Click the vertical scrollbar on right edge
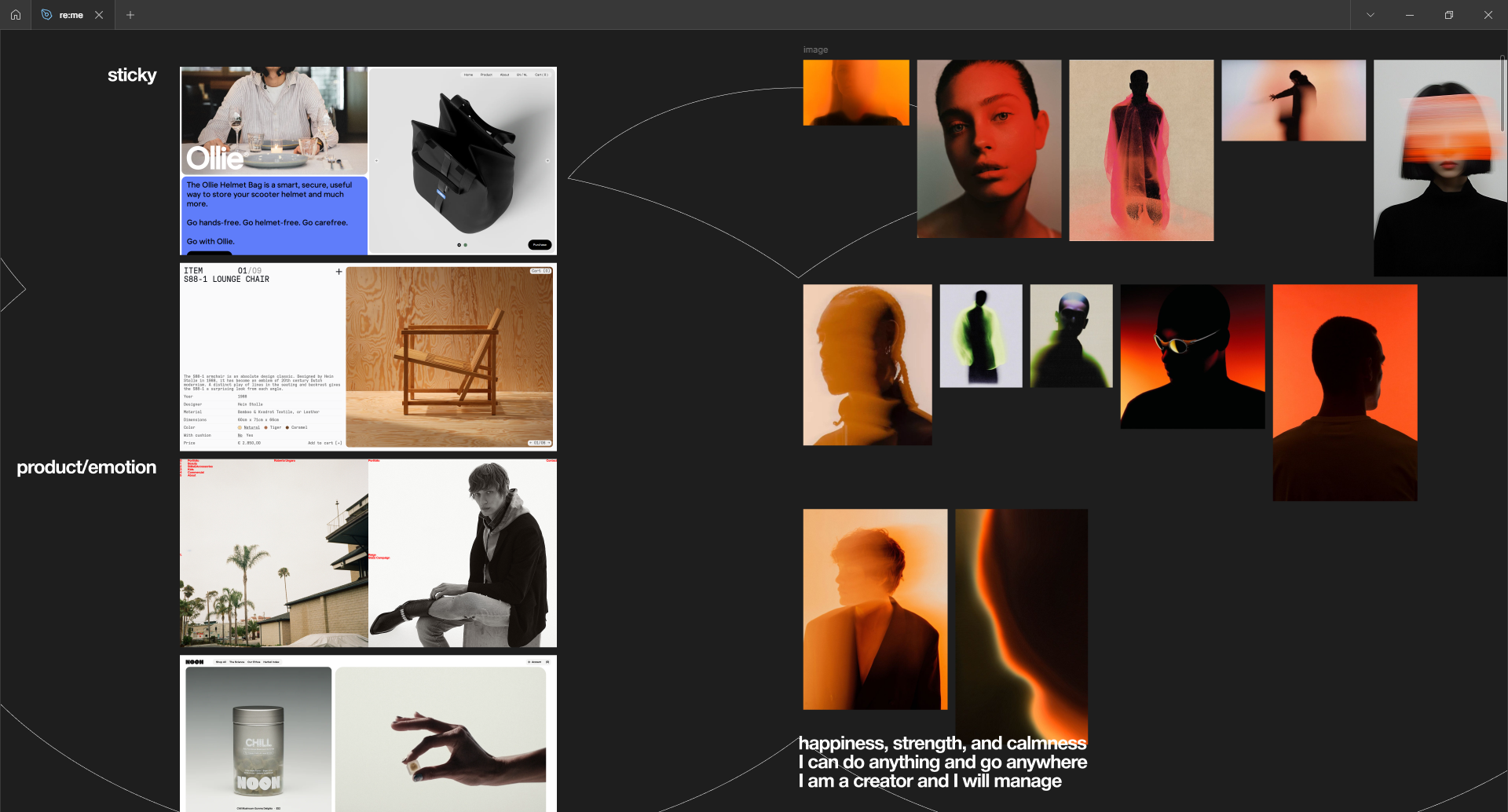Image resolution: width=1508 pixels, height=812 pixels. click(x=1503, y=94)
